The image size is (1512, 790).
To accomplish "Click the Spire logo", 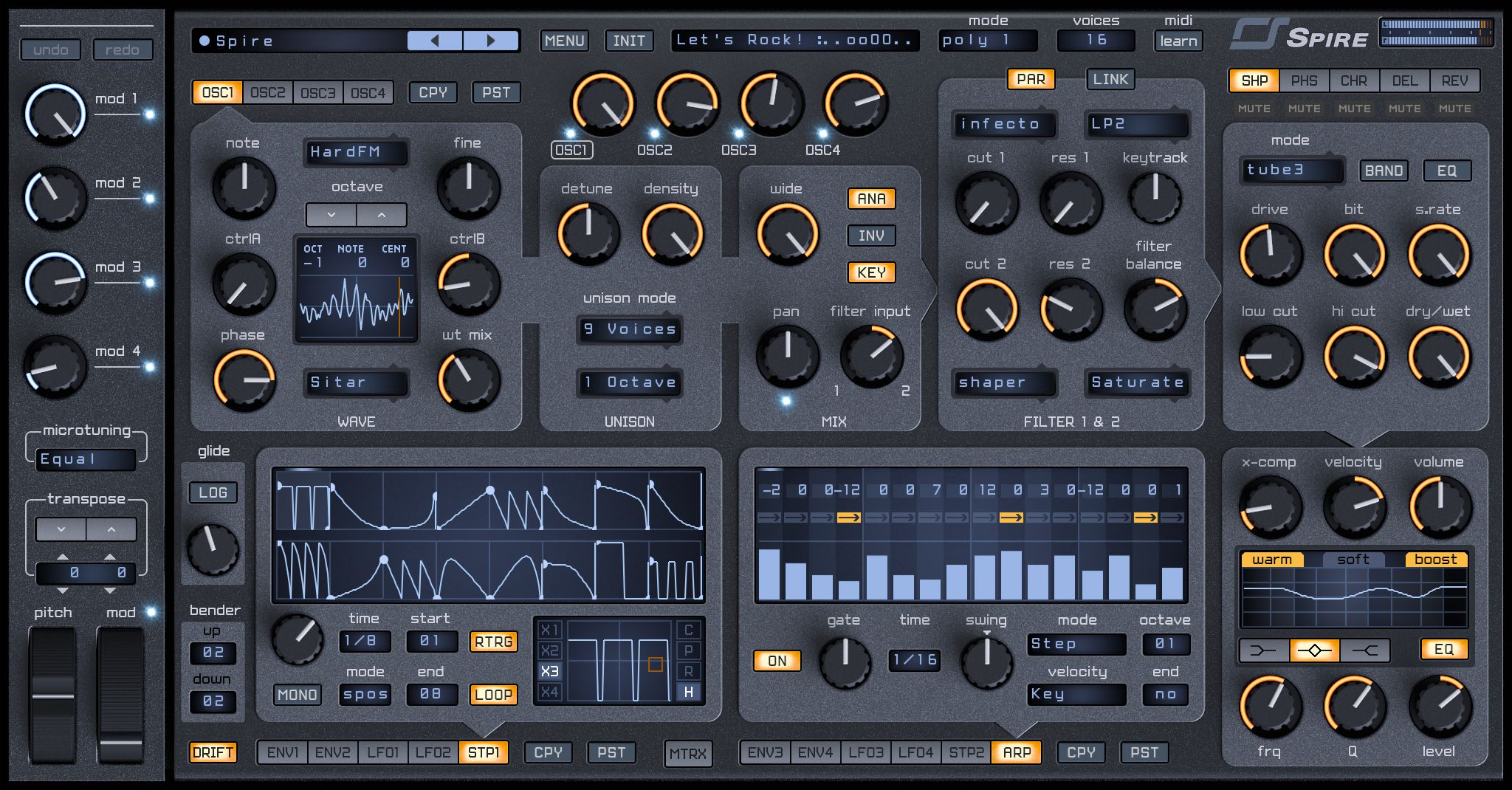I will click(1299, 35).
